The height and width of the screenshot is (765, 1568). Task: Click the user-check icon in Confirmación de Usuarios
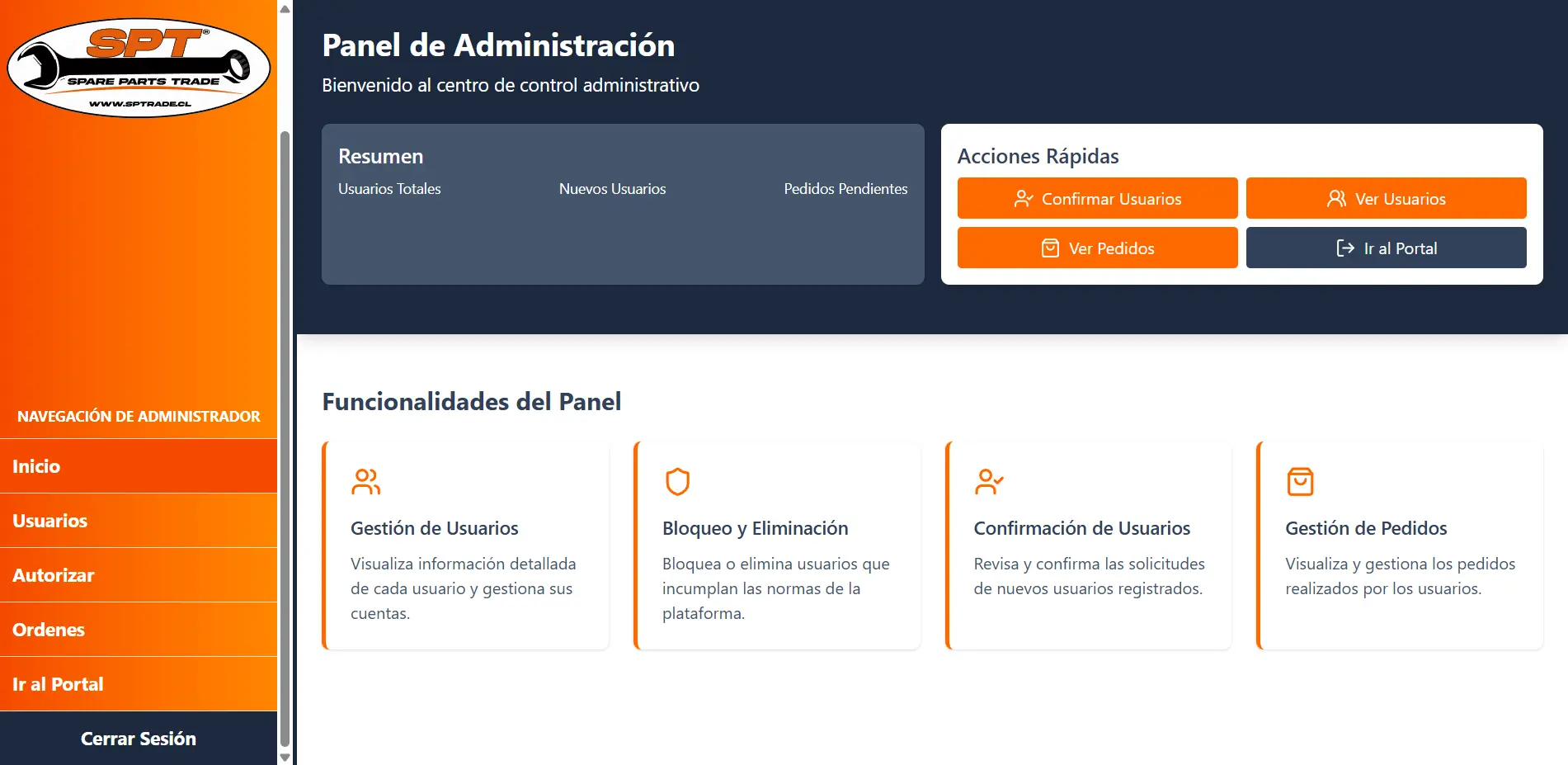coord(989,481)
